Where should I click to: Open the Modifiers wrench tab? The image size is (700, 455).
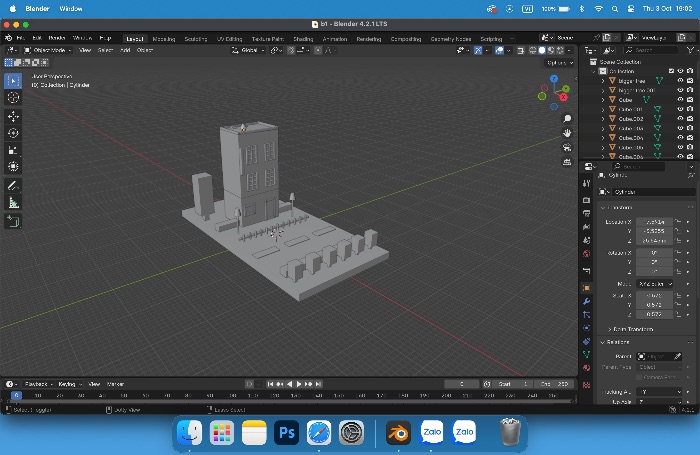(x=587, y=301)
